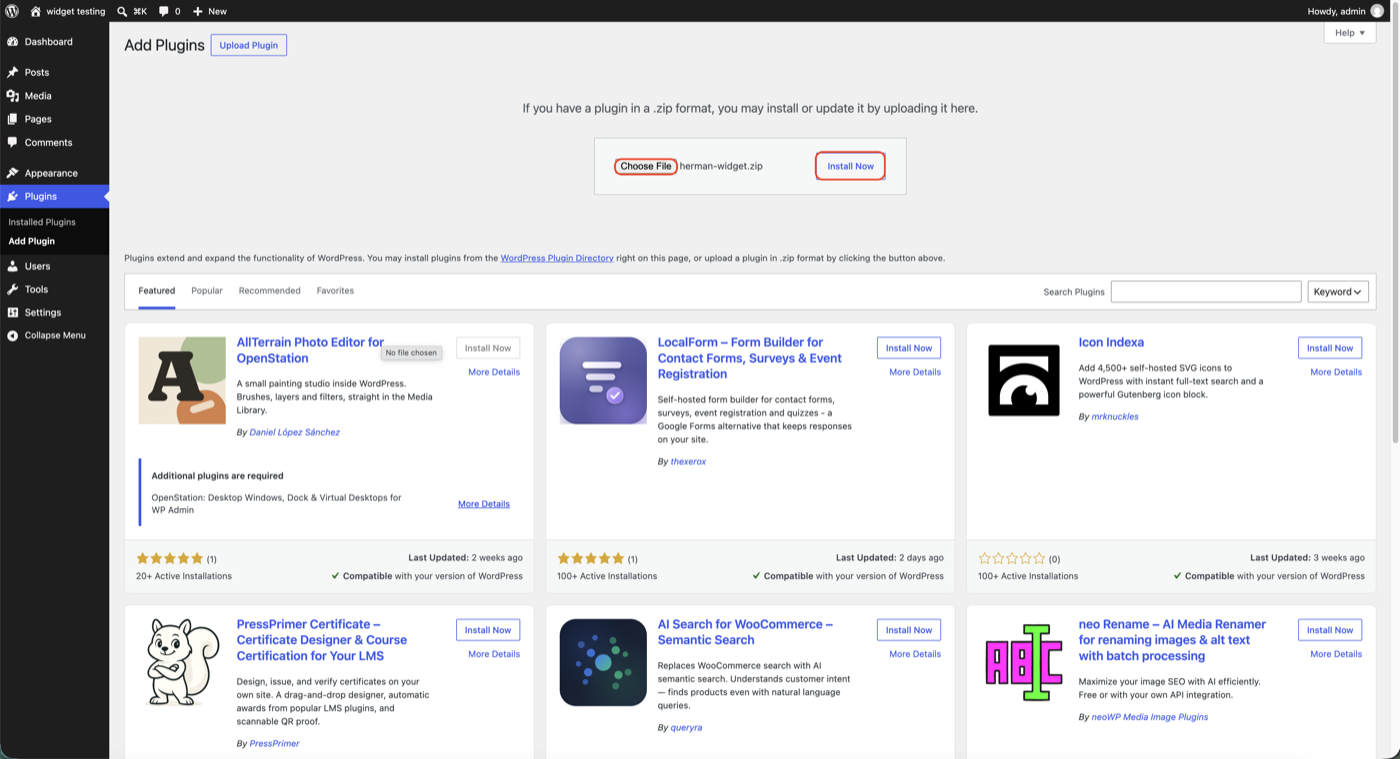This screenshot has height=759, width=1400.
Task: Click the Icon Indexa plugin thumbnail
Action: (1024, 380)
